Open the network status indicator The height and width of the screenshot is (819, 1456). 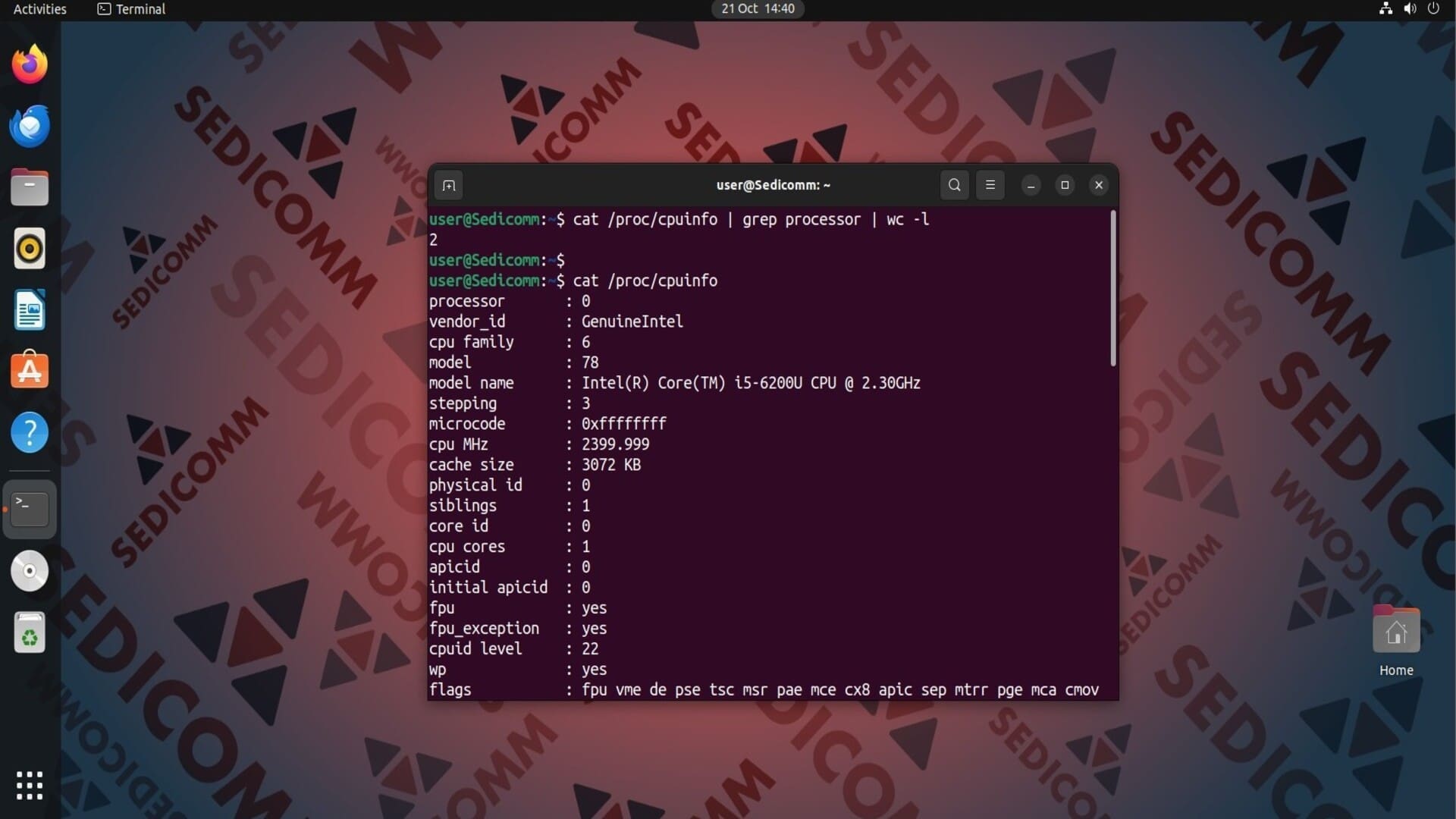tap(1385, 9)
